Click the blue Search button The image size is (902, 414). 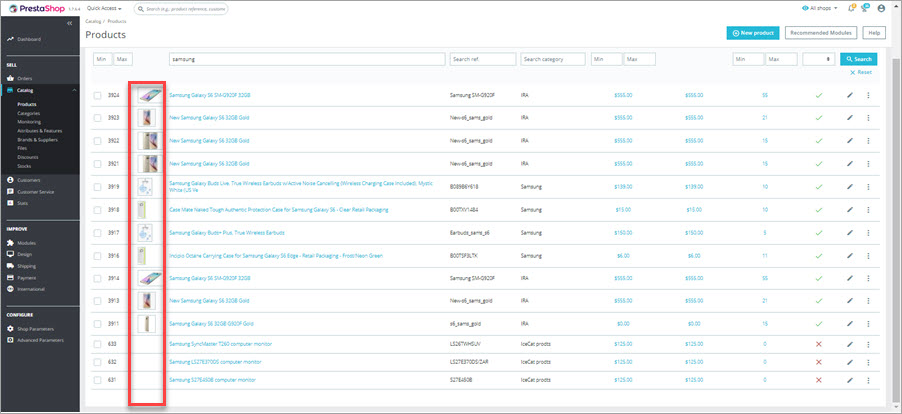pos(859,59)
